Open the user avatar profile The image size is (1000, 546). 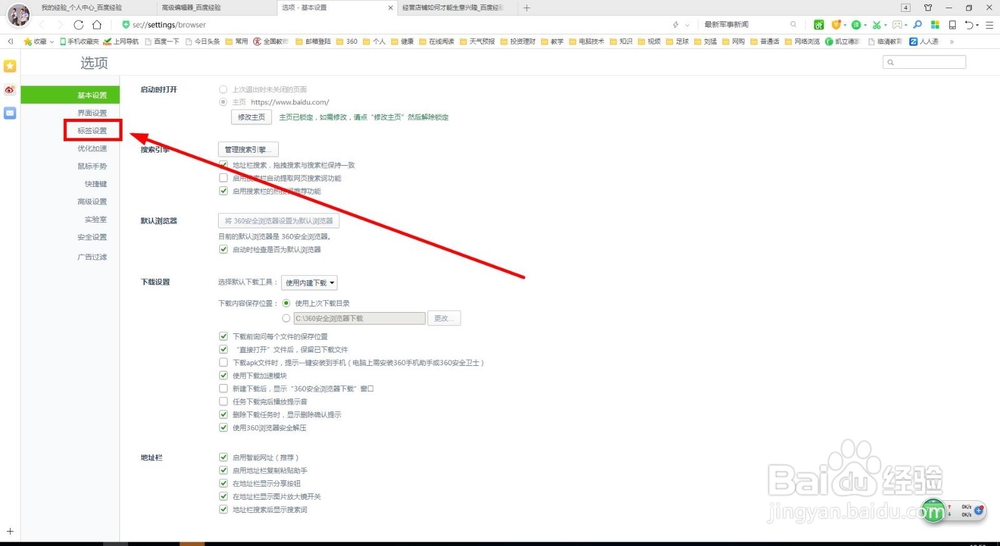[x=18, y=14]
